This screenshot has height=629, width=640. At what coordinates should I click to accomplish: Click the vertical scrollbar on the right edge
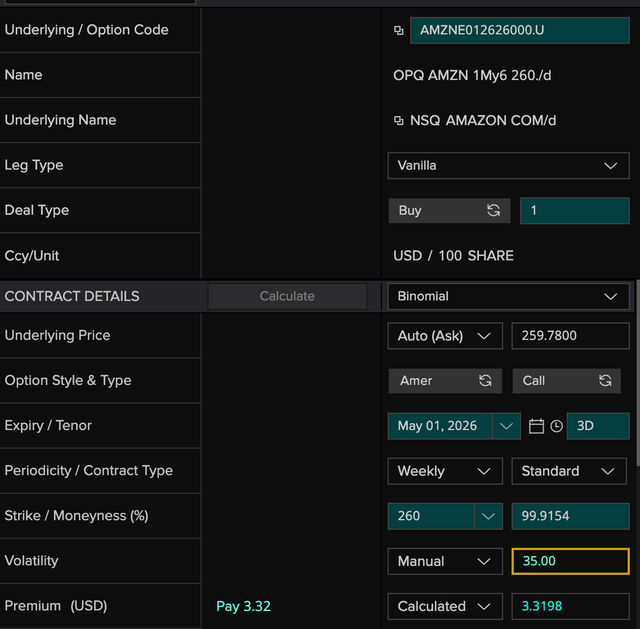(638, 373)
